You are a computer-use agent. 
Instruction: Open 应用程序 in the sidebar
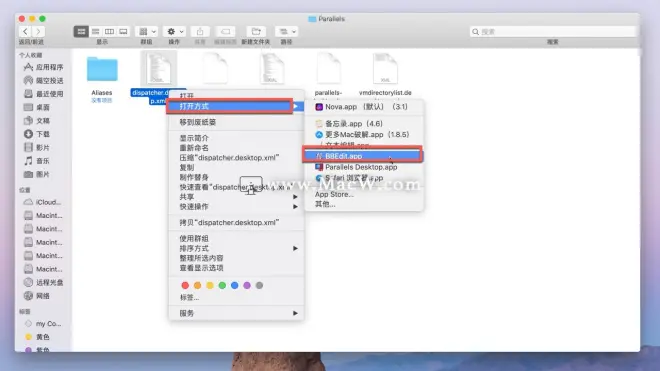[44, 67]
